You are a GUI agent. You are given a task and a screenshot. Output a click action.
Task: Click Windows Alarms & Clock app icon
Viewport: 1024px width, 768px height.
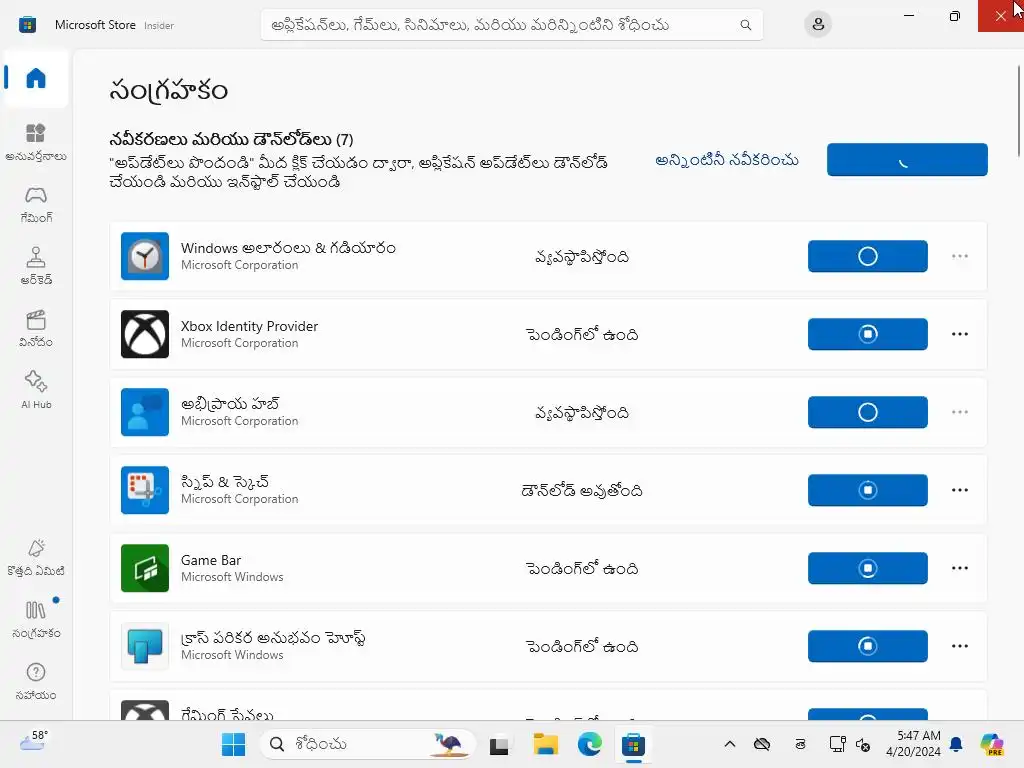pos(145,256)
